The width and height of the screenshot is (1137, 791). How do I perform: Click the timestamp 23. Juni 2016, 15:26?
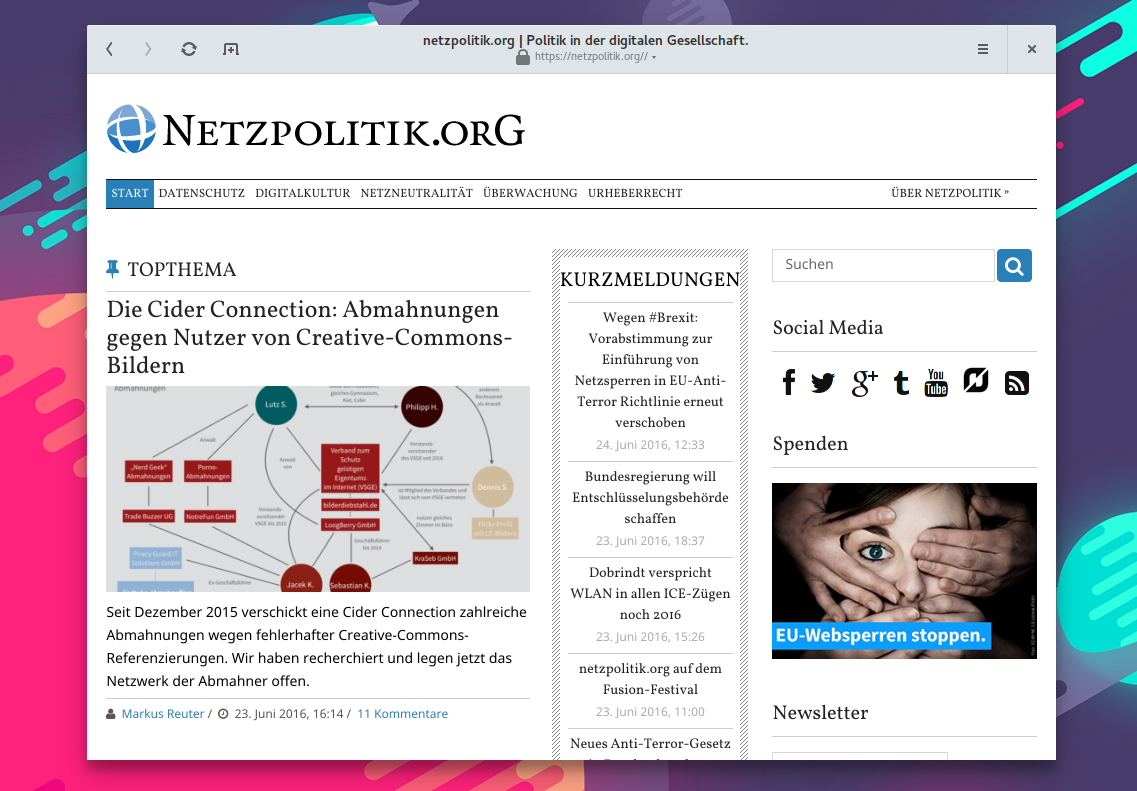point(650,637)
